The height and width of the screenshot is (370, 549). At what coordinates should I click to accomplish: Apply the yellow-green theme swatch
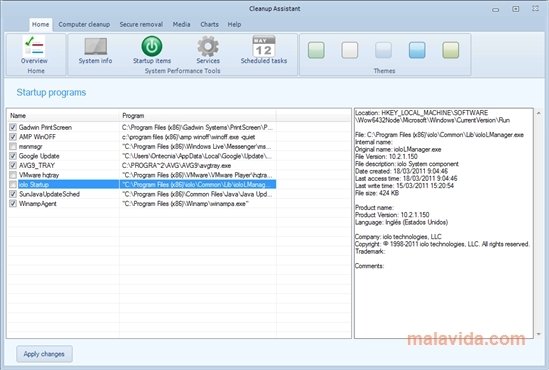pyautogui.click(x=451, y=50)
